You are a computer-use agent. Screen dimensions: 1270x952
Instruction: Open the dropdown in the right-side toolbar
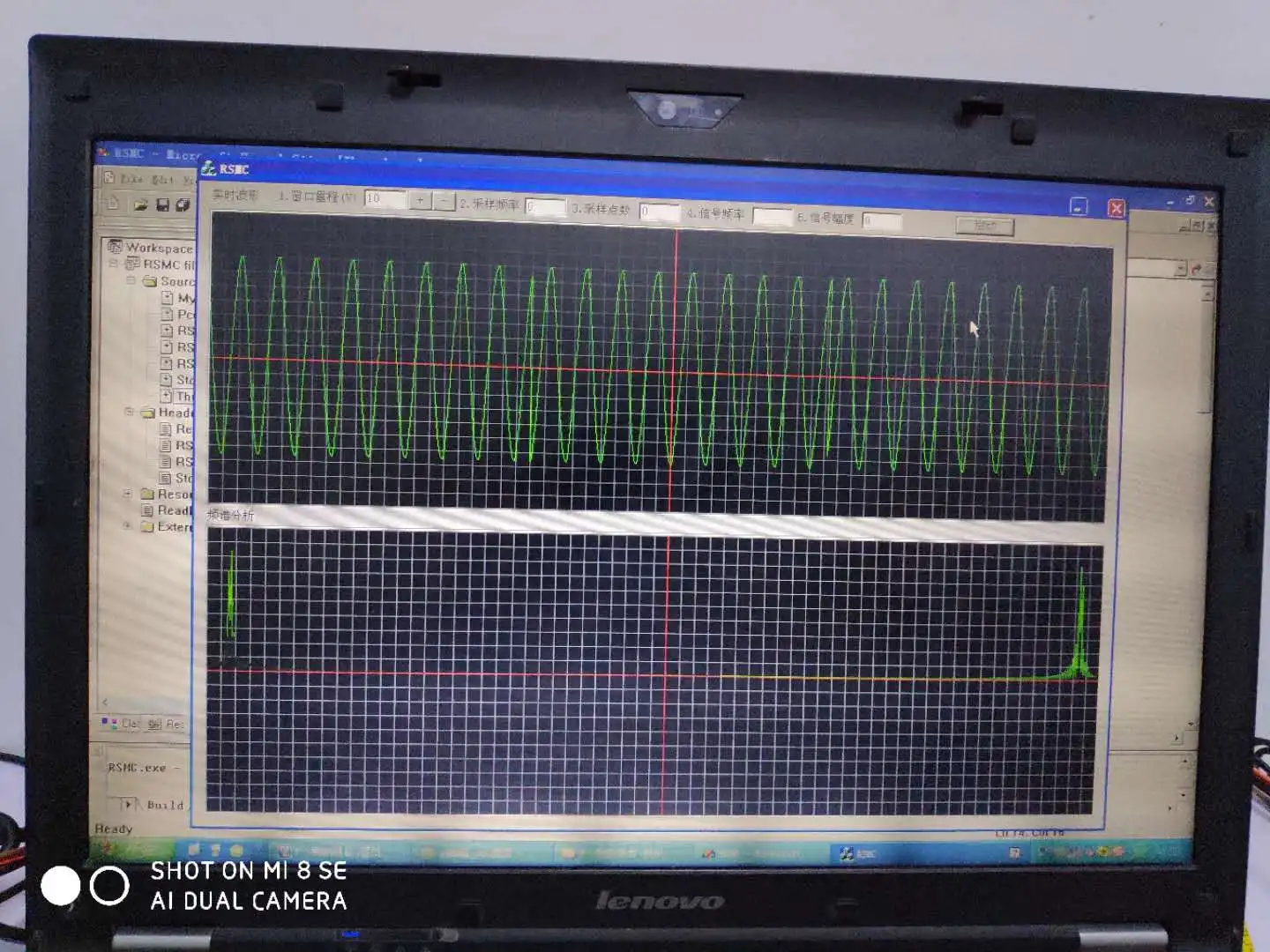1180,267
